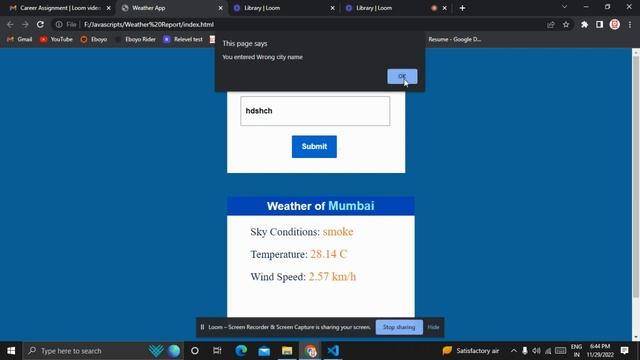
Task: Open the clock showing 6:44 PM
Action: [x=600, y=351]
